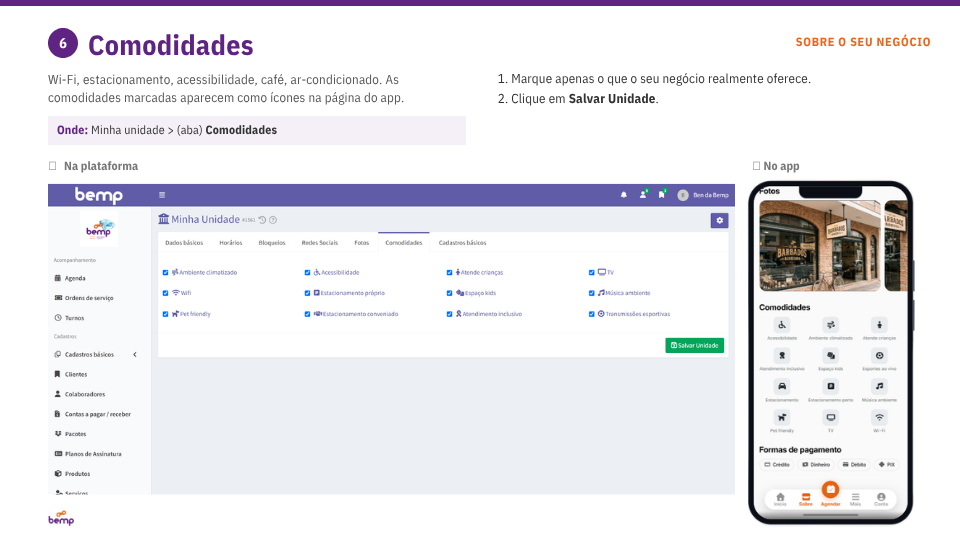
Task: Toggle Pet friendly checkbox
Action: [x=165, y=314]
